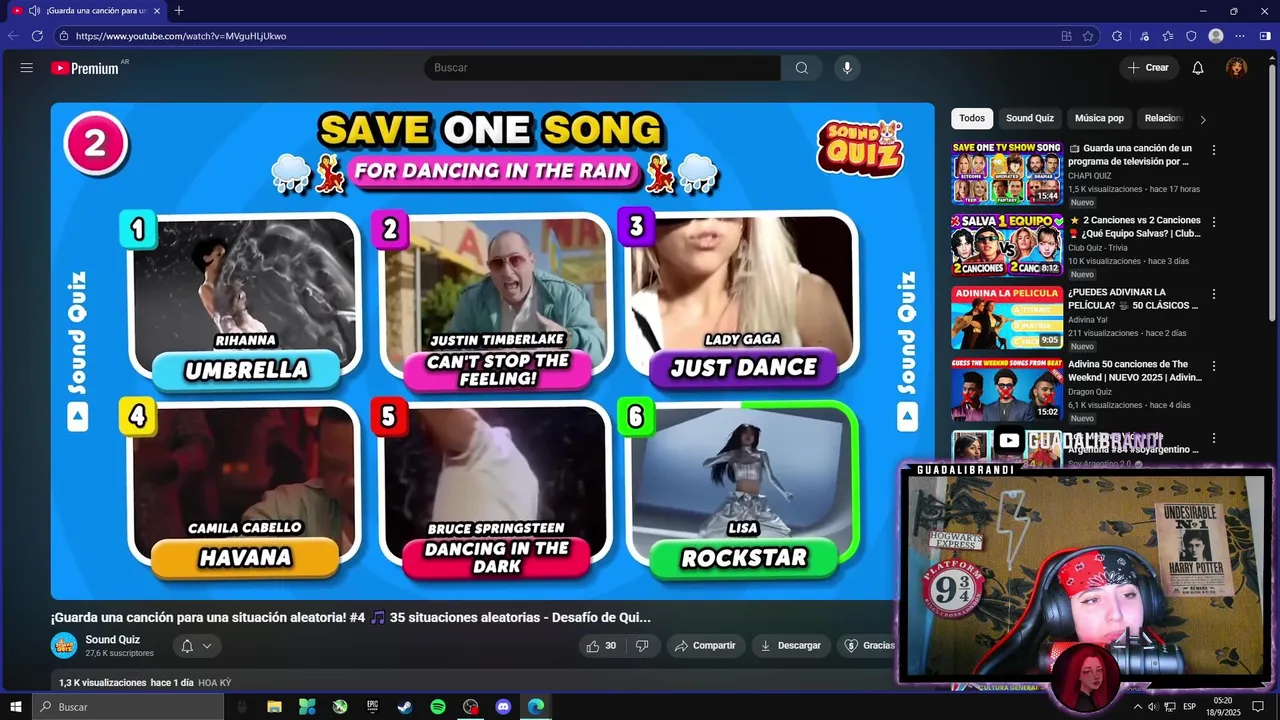Launch Epic Games from the taskbar
This screenshot has height=720, width=1280.
pyautogui.click(x=372, y=707)
